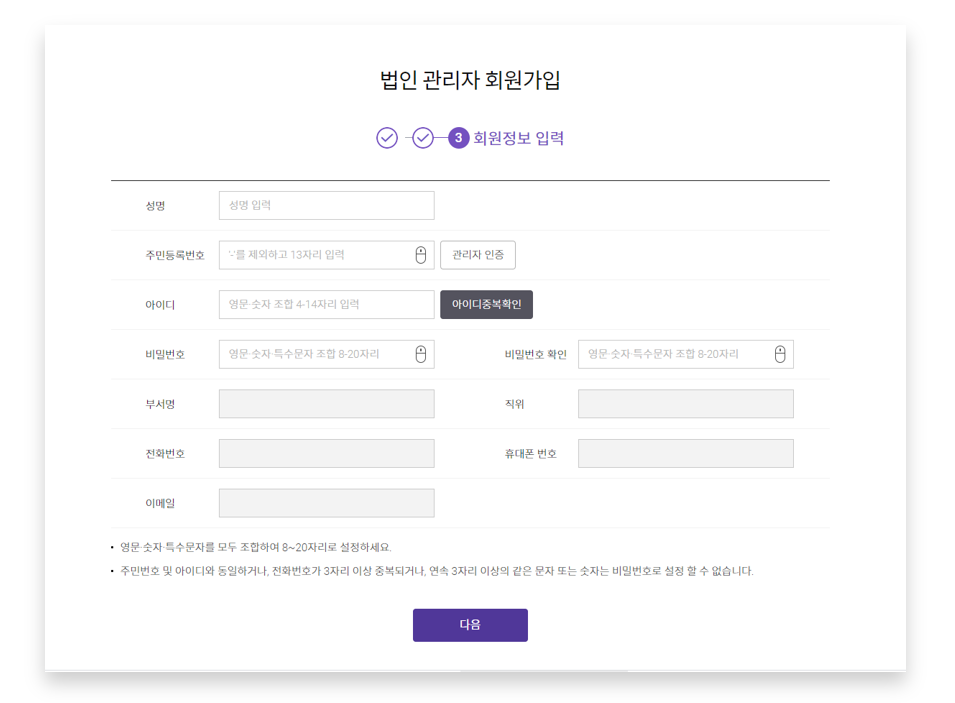Click into the 비밀번호 input field
The width and height of the screenshot is (955, 703).
pyautogui.click(x=315, y=354)
